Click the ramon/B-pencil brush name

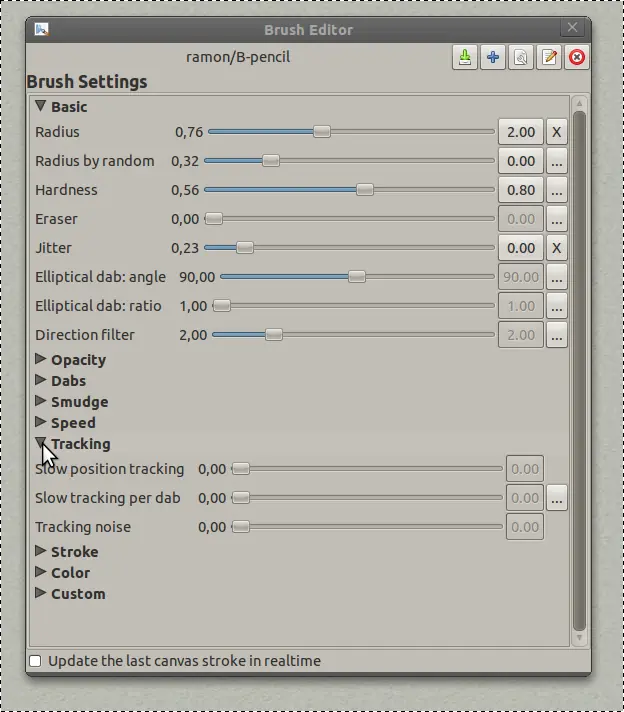[238, 57]
